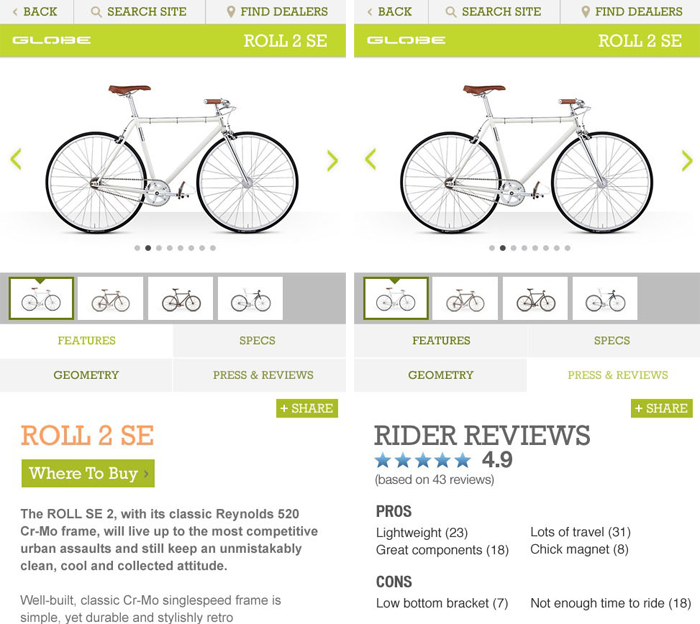Tap Find Dealers pin on the left screen
The image size is (700, 624).
(x=232, y=12)
